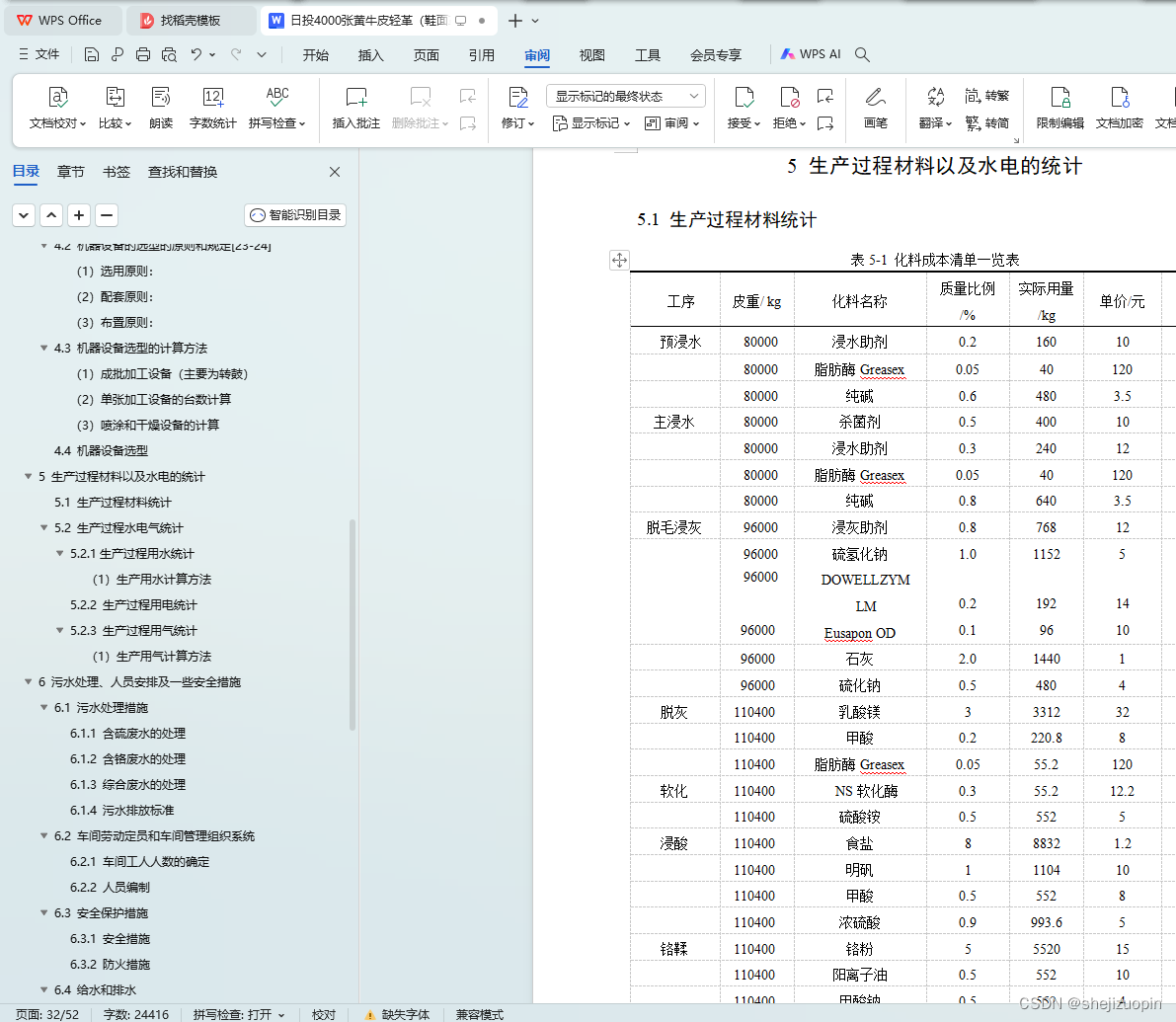Screen dimensions: 1176x1022
Task: Open the 插入 ribbon tab
Action: pyautogui.click(x=370, y=54)
